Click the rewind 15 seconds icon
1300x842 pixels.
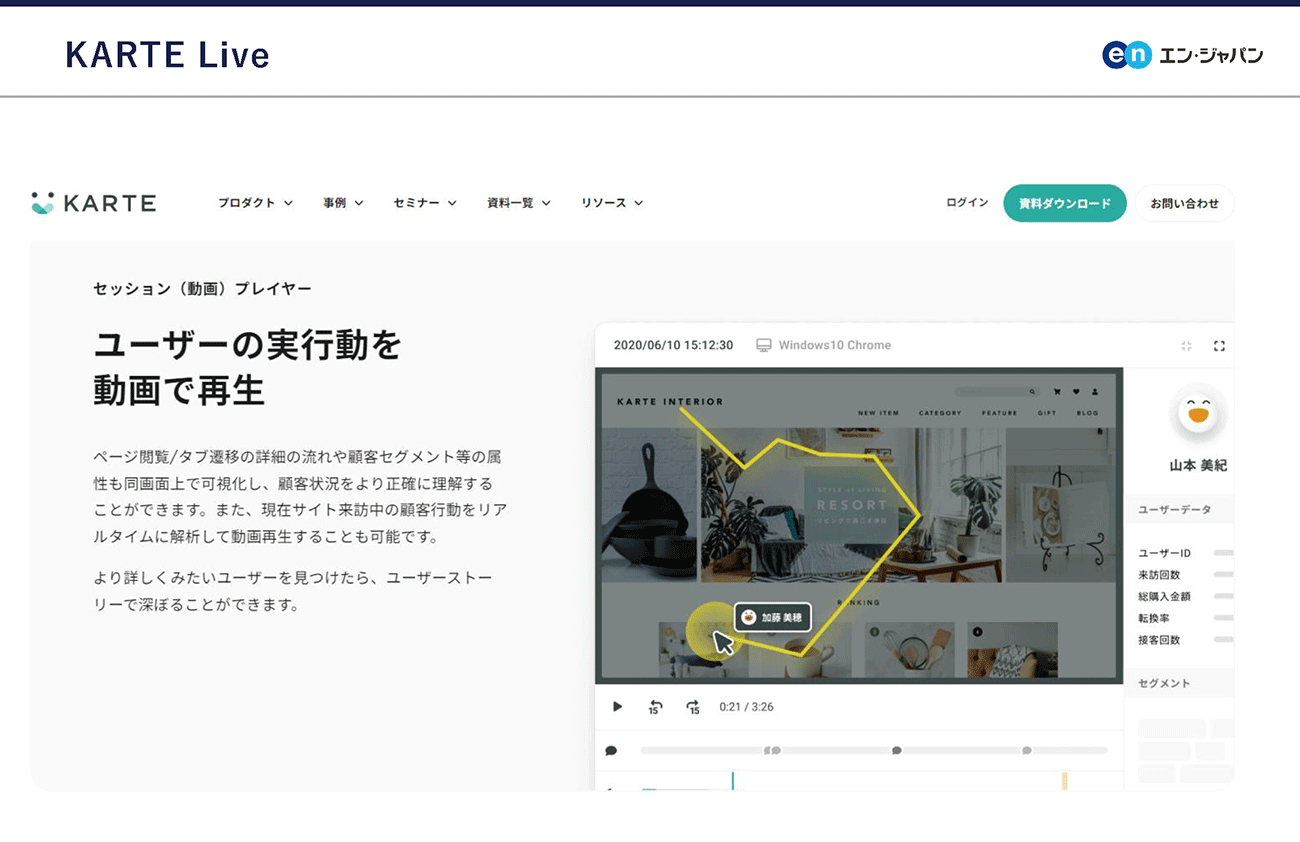pos(655,707)
